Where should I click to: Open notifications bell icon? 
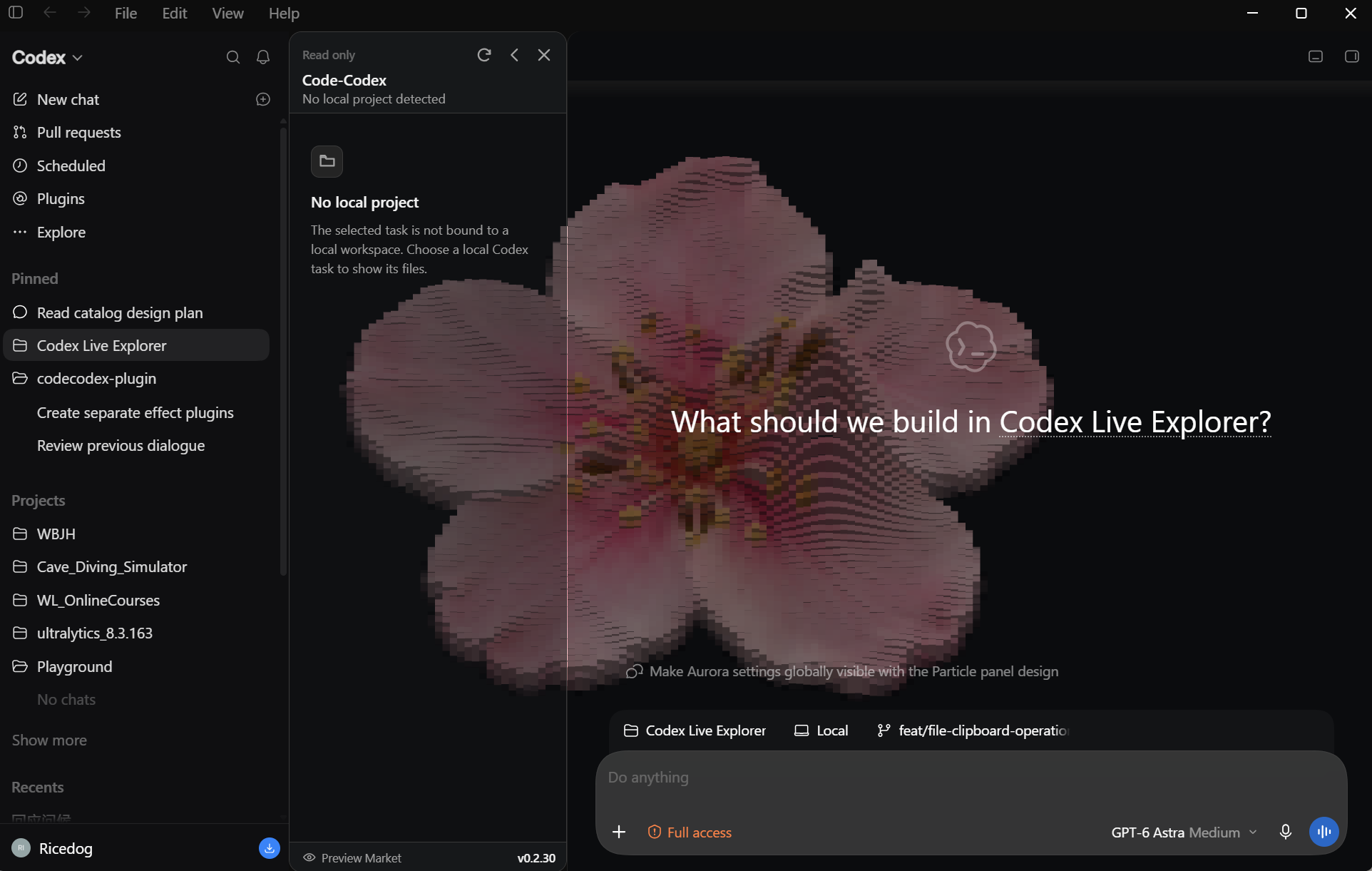(263, 57)
